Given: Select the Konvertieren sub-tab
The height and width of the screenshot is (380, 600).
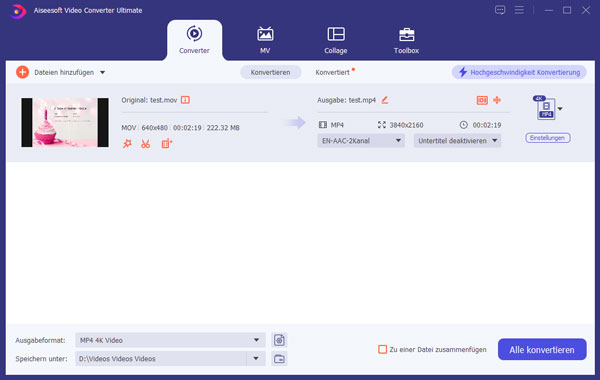Looking at the screenshot, I should 270,72.
